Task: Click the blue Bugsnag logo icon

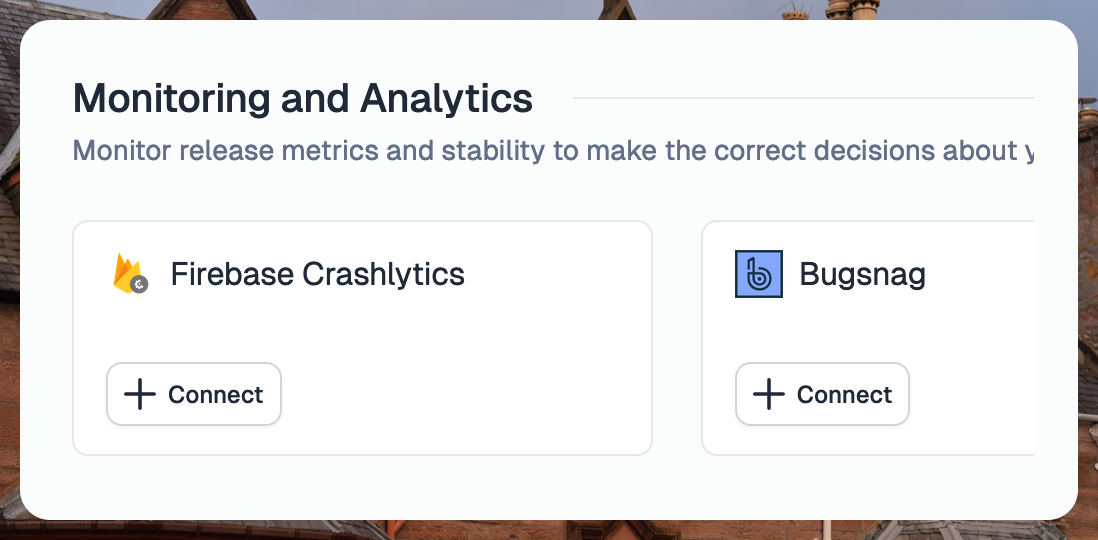Action: coord(758,274)
